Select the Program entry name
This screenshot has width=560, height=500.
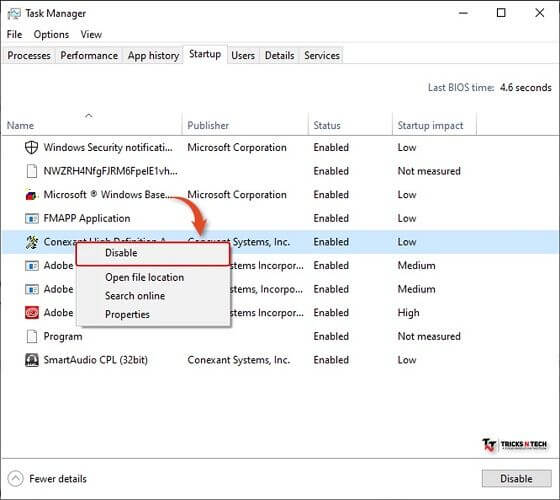(63, 336)
